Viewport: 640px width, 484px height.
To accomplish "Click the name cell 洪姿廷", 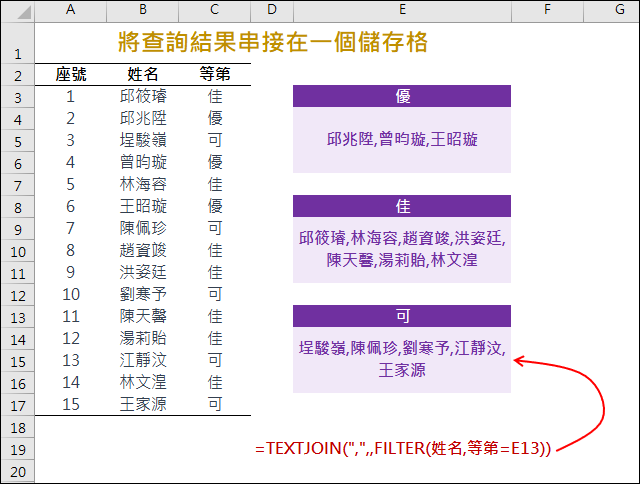I will point(142,273).
